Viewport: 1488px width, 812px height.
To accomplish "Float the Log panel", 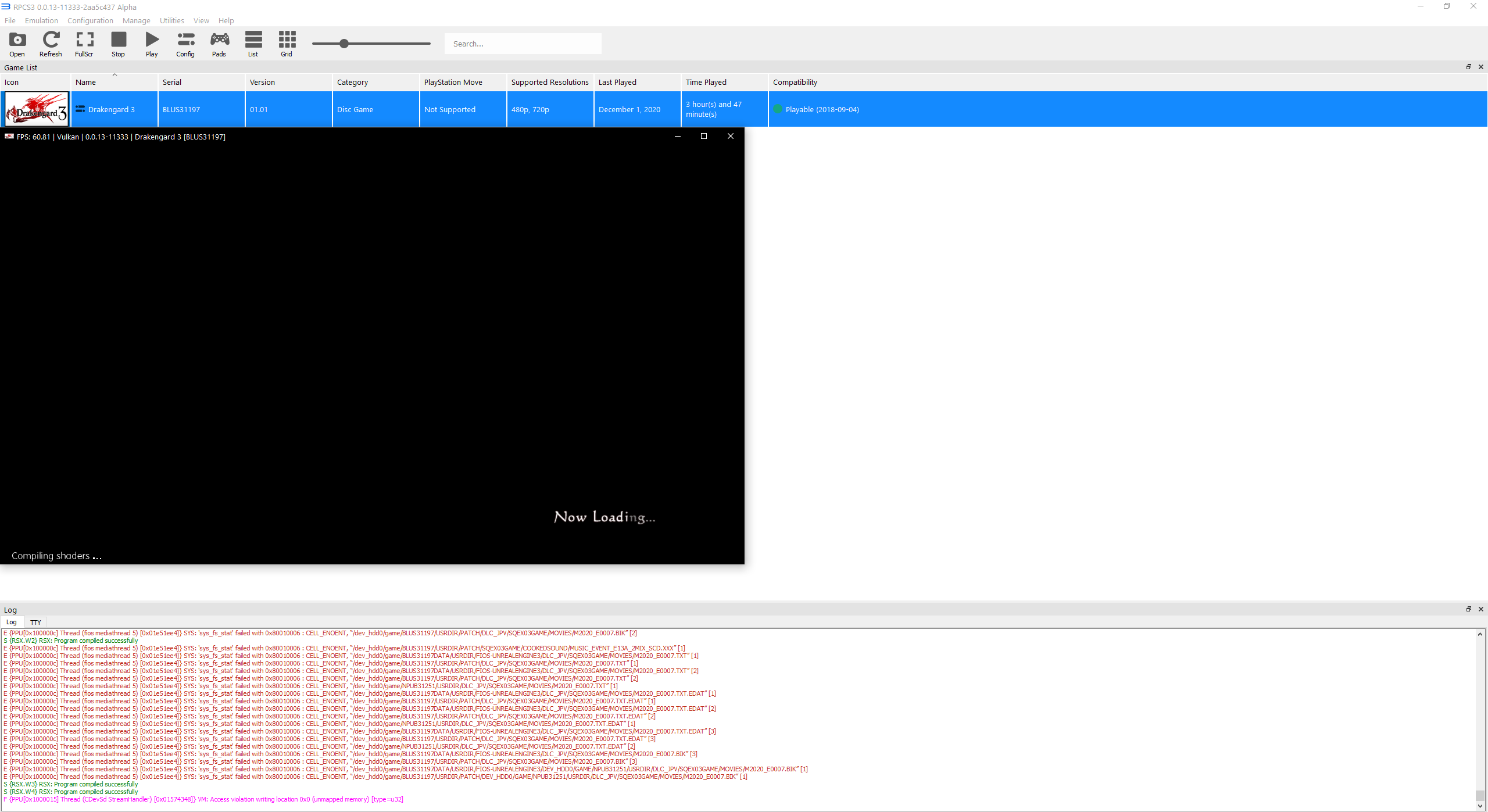I will 1469,609.
